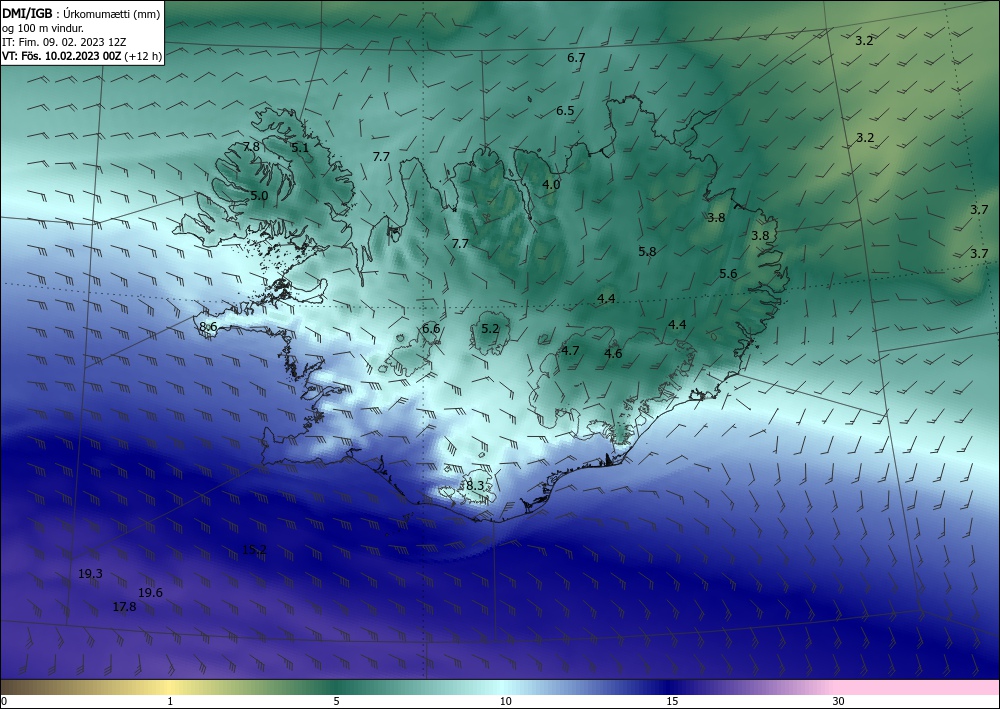Click the 19.3 value label
This screenshot has width=1000, height=709.
click(91, 574)
